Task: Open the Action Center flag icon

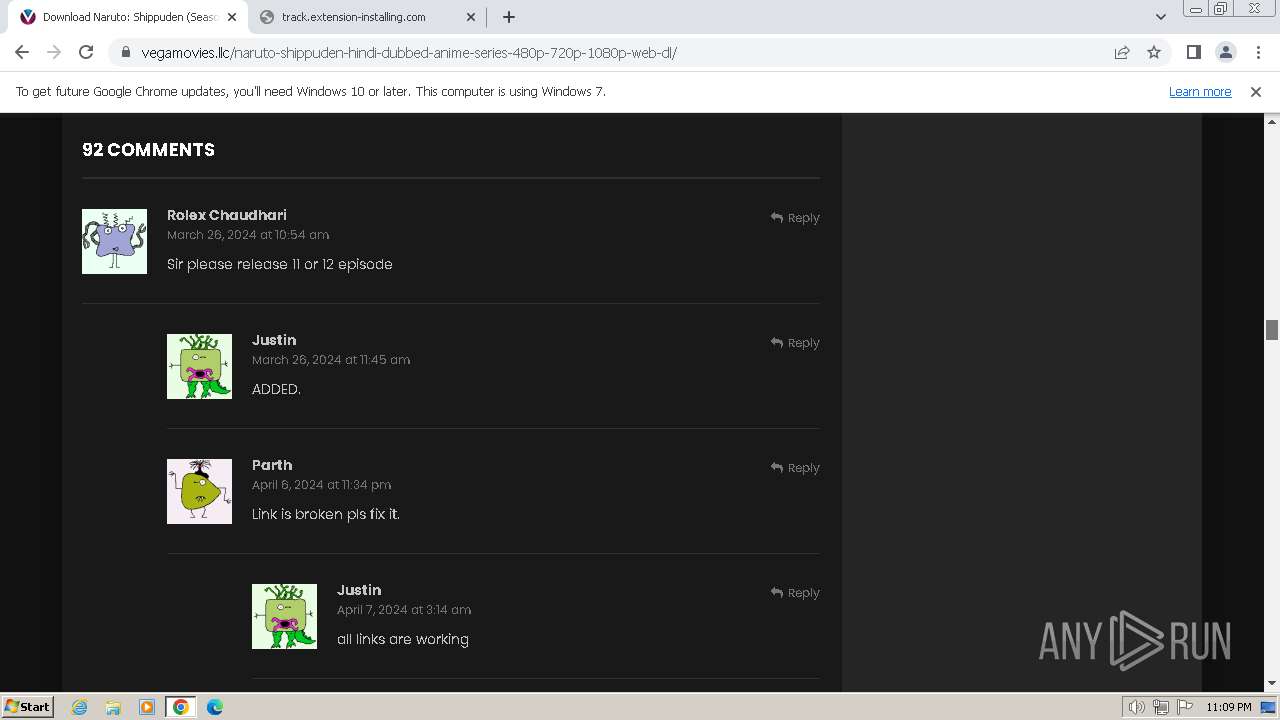Action: click(1185, 707)
